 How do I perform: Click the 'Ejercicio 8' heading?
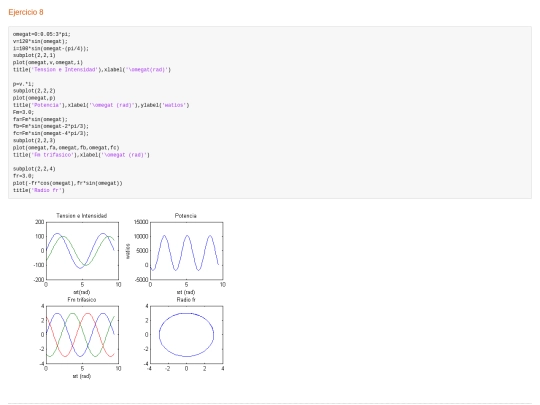26,12
